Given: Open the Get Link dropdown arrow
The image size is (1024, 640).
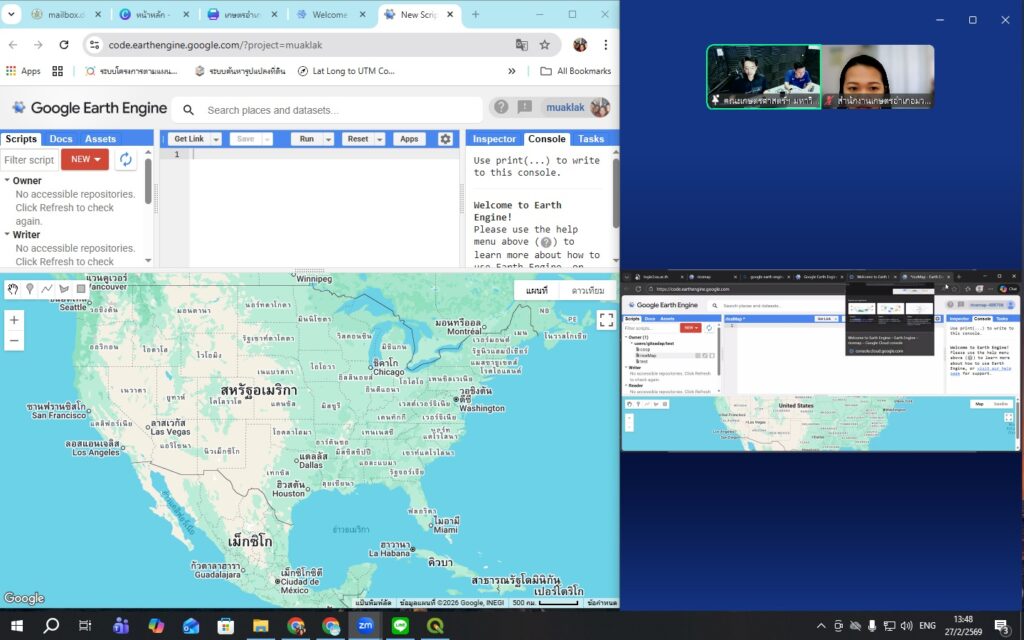Looking at the screenshot, I should (215, 139).
